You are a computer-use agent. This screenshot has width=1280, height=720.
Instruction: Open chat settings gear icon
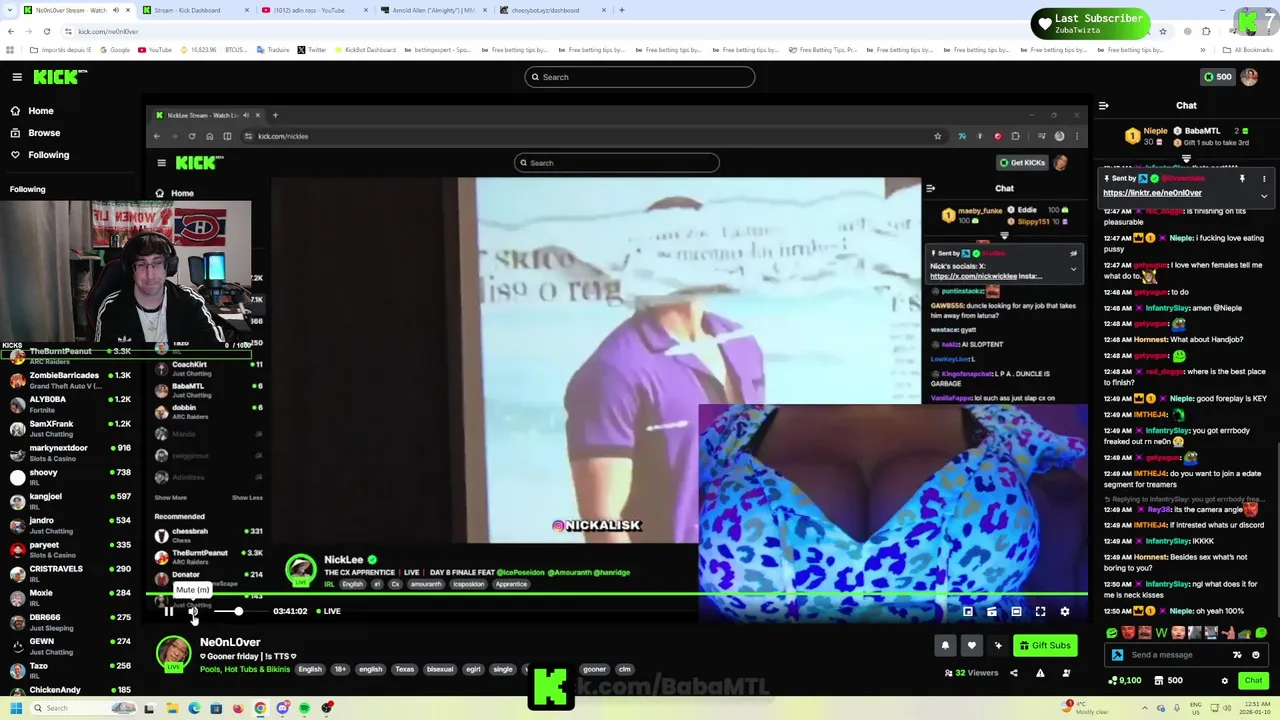point(1224,681)
